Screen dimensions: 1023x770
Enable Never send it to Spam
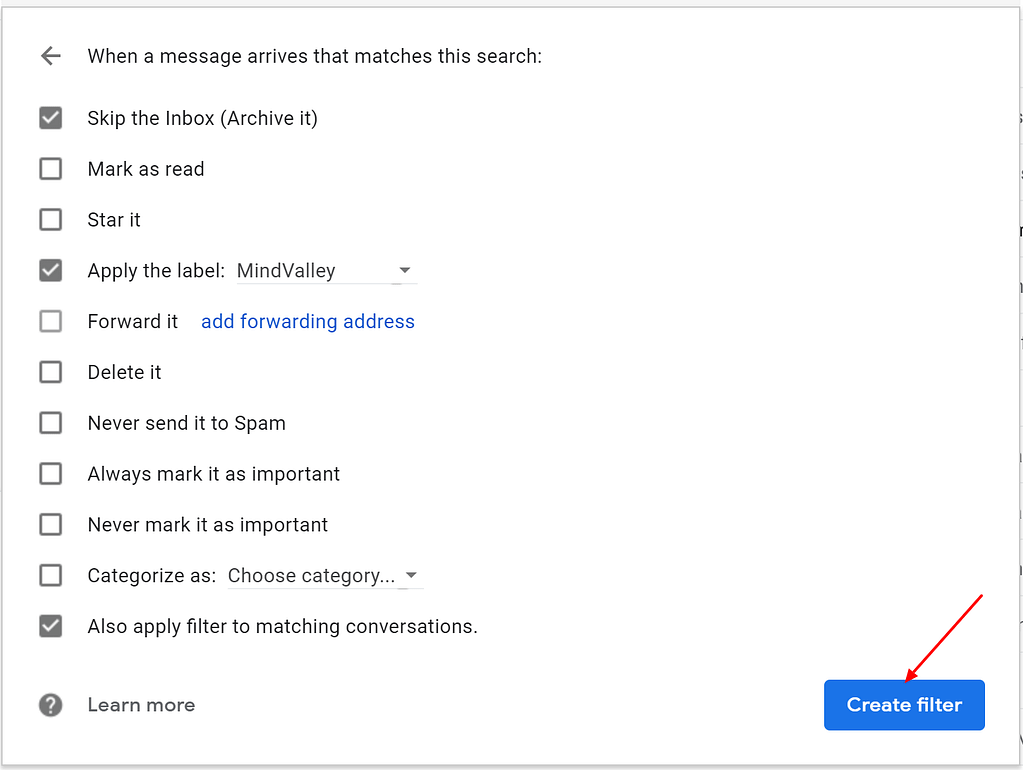coord(51,423)
